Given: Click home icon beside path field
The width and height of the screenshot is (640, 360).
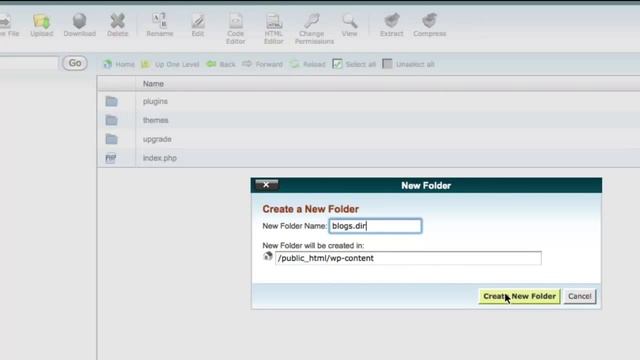Looking at the screenshot, I should tap(268, 256).
